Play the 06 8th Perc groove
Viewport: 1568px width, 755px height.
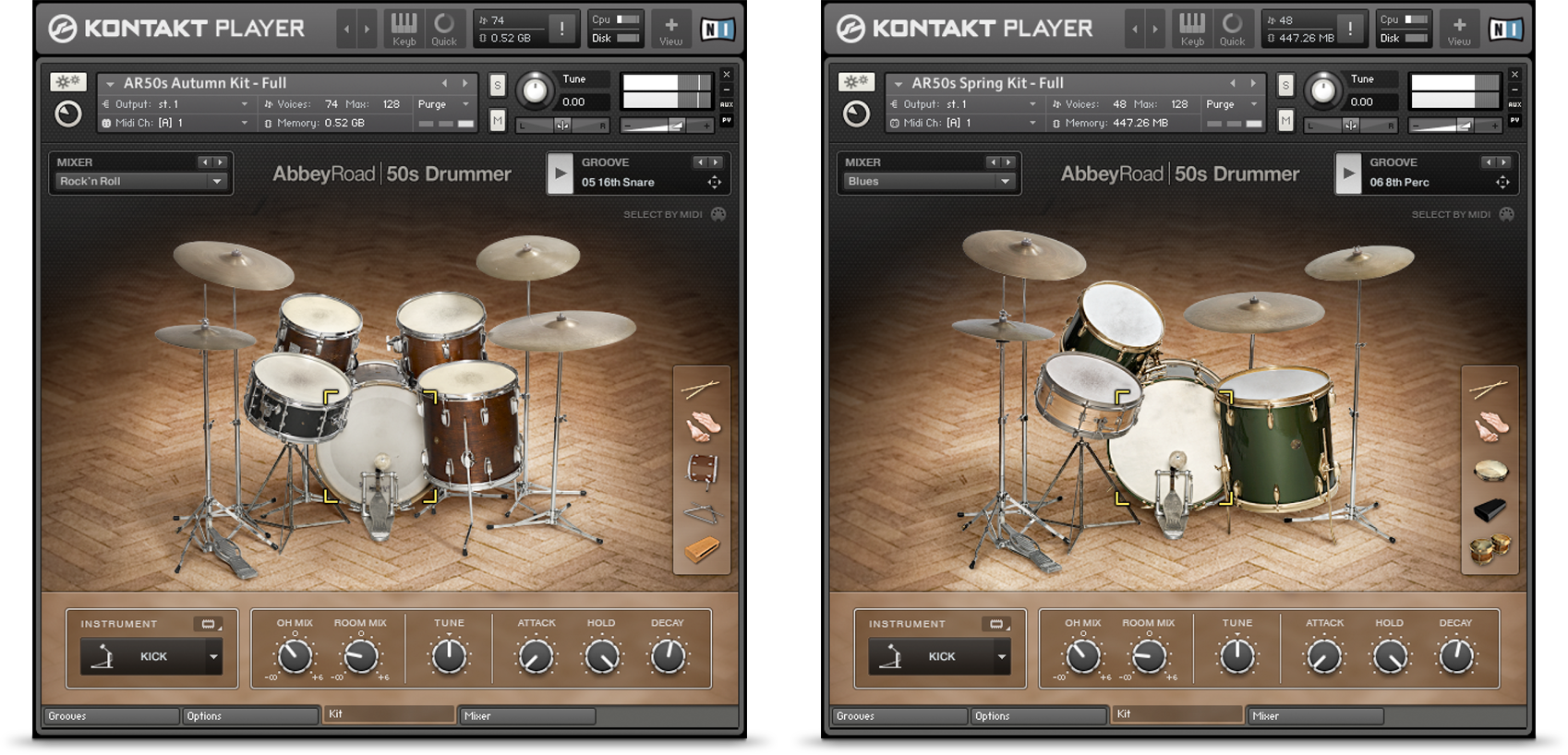tap(1348, 174)
